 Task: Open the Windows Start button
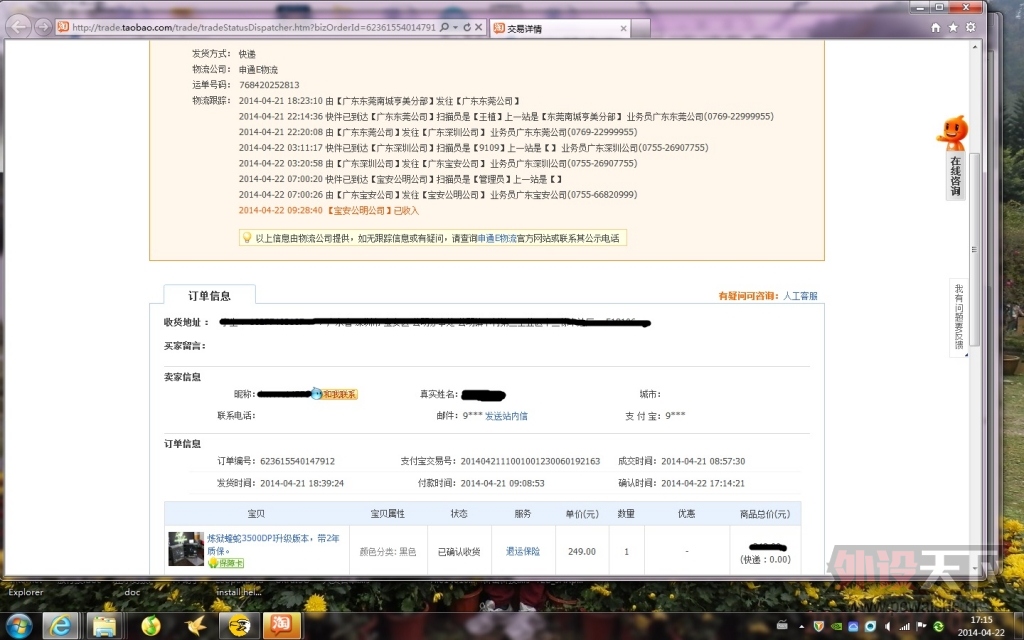tap(18, 626)
